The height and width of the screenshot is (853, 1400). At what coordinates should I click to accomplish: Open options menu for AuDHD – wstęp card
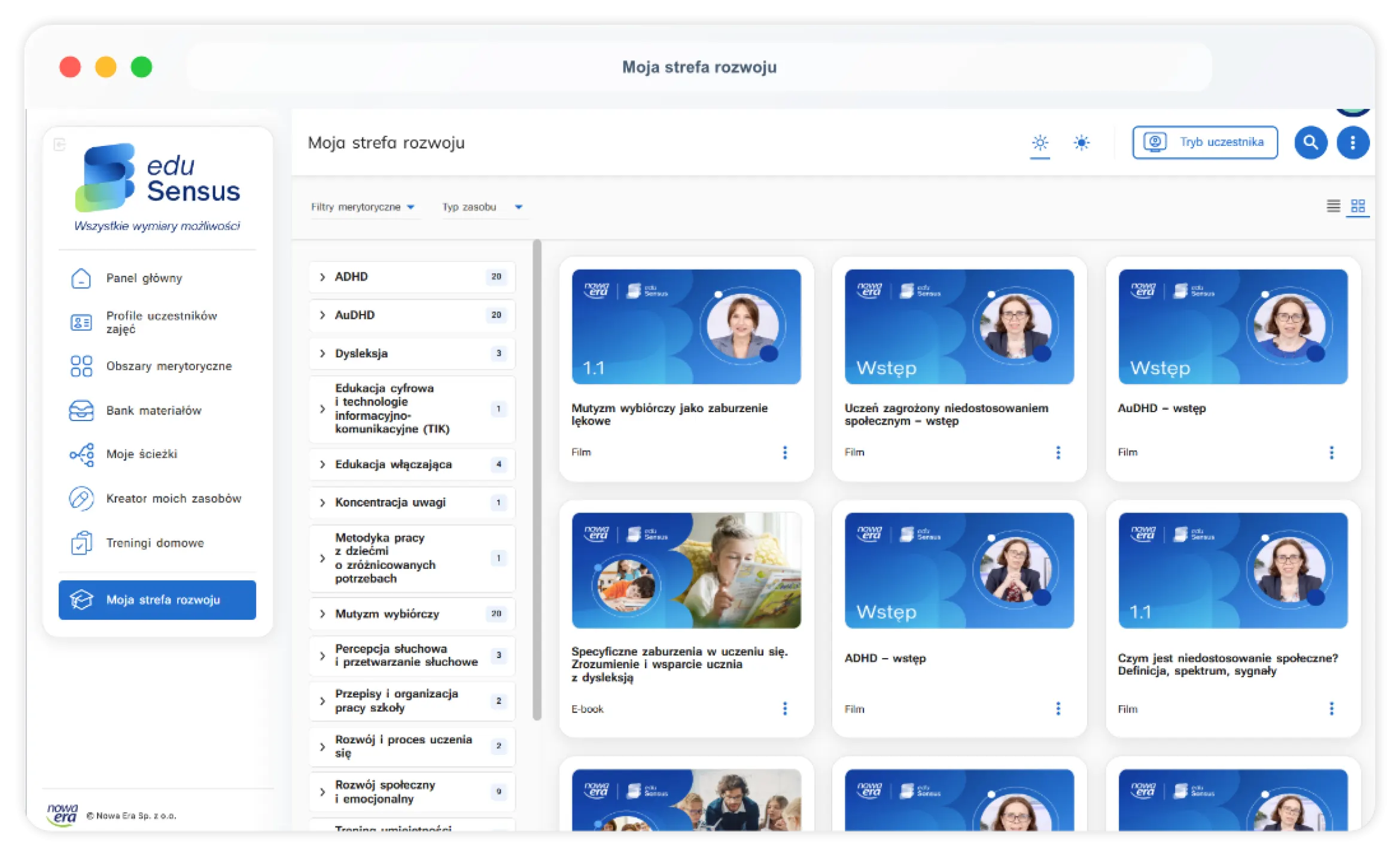click(1331, 453)
